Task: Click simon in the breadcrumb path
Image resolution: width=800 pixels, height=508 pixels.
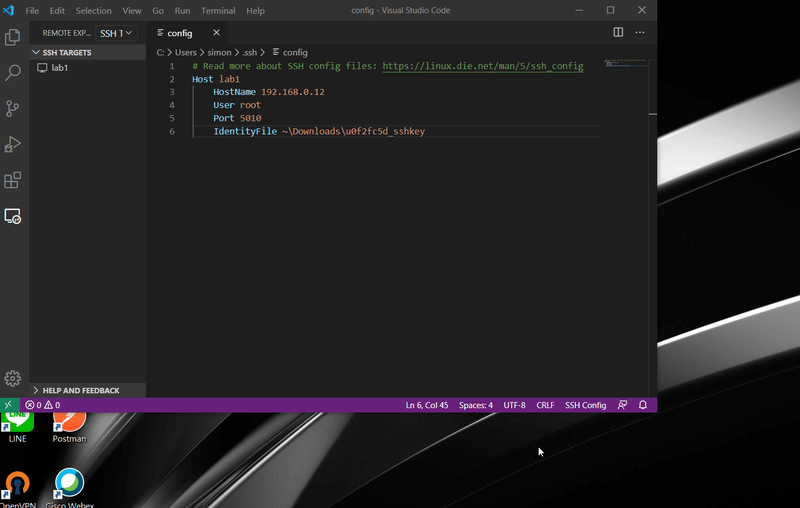Action: point(219,53)
